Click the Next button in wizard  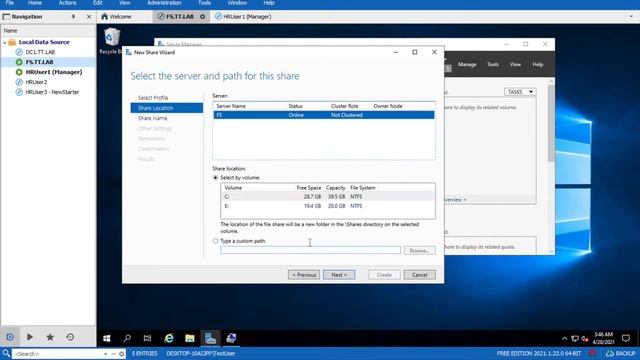339,275
